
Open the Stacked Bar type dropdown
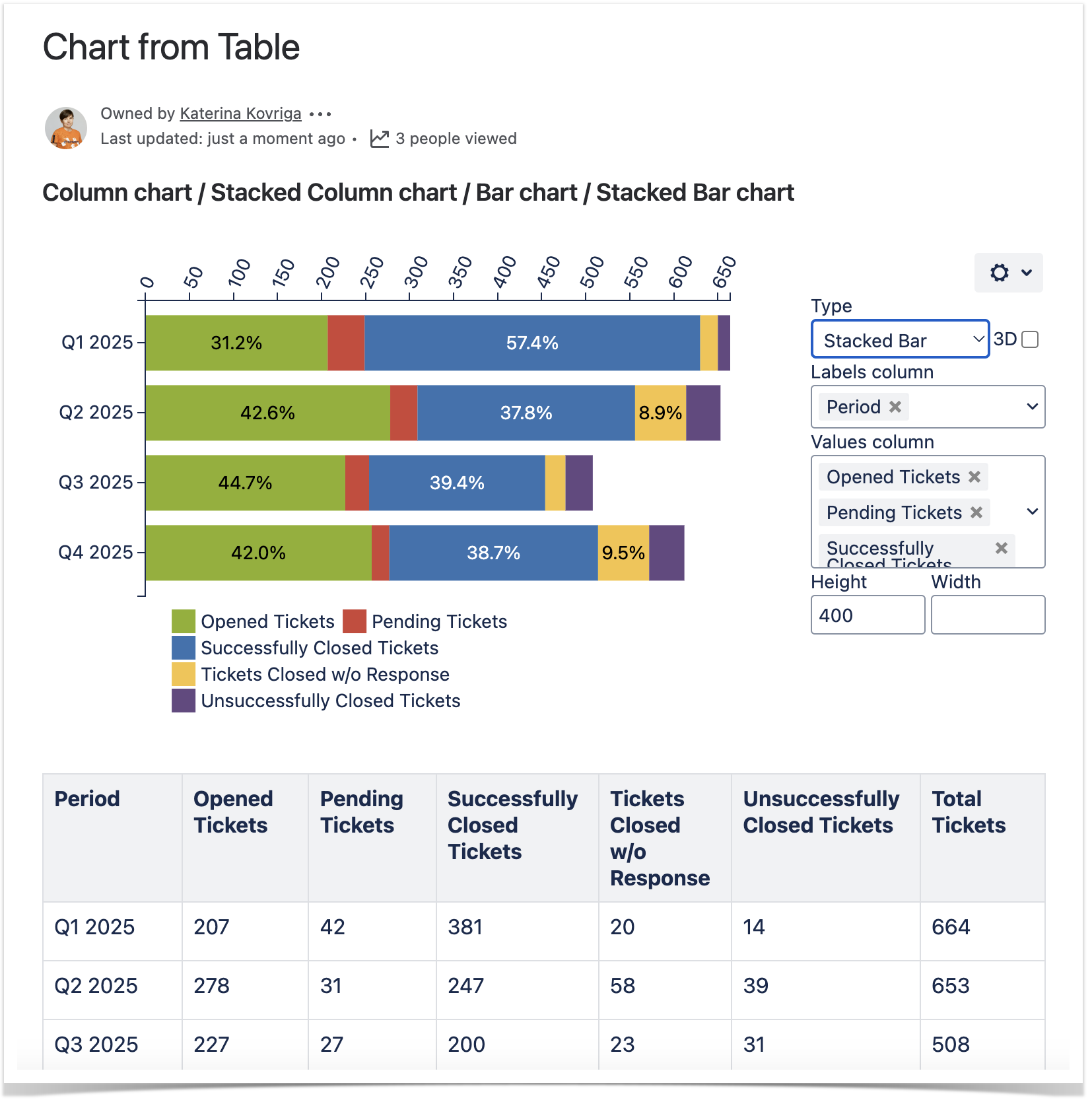[899, 339]
